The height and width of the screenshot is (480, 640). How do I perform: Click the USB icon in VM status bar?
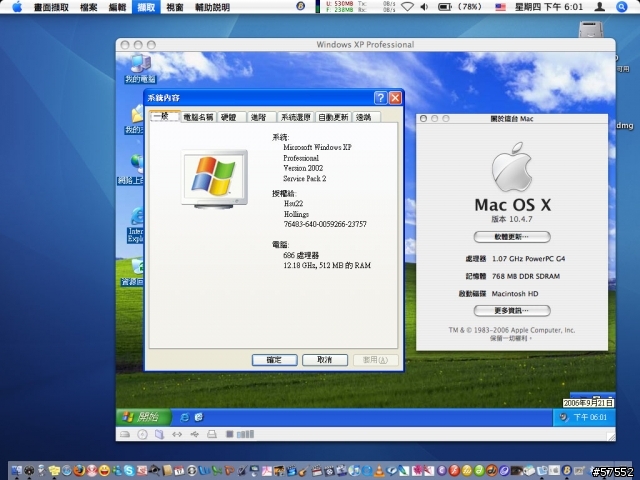click(194, 434)
